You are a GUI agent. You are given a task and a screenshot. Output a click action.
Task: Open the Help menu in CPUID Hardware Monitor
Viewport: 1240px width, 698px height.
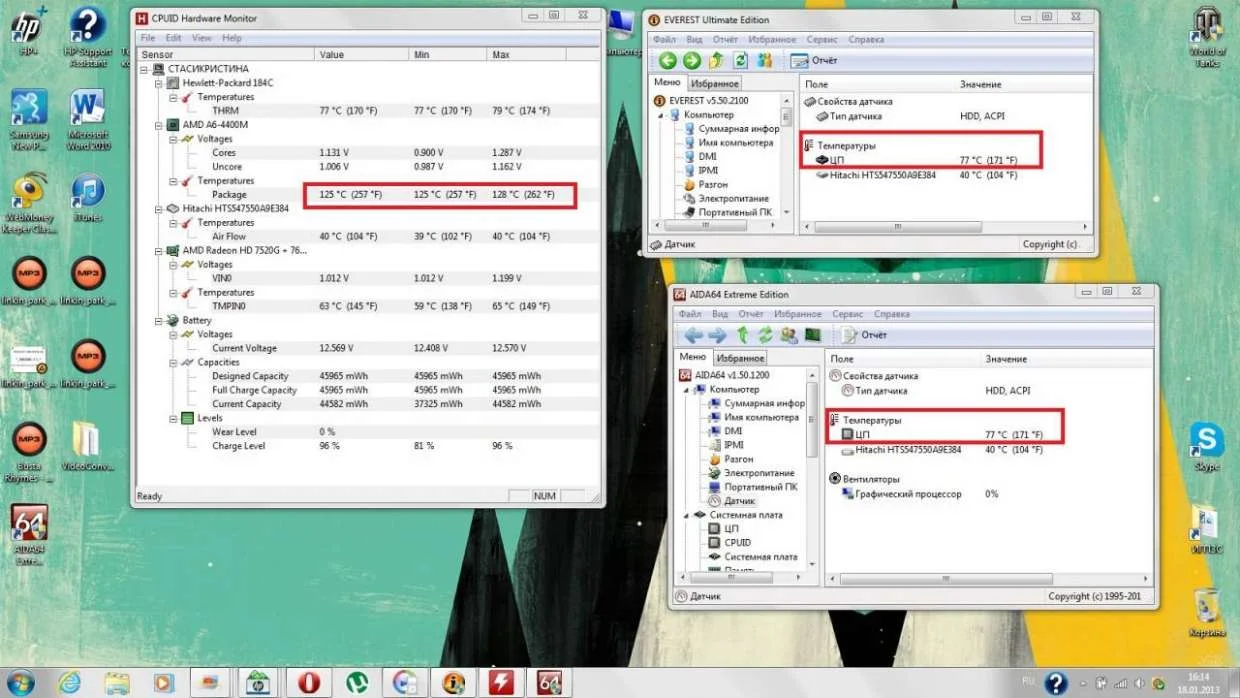coord(232,38)
